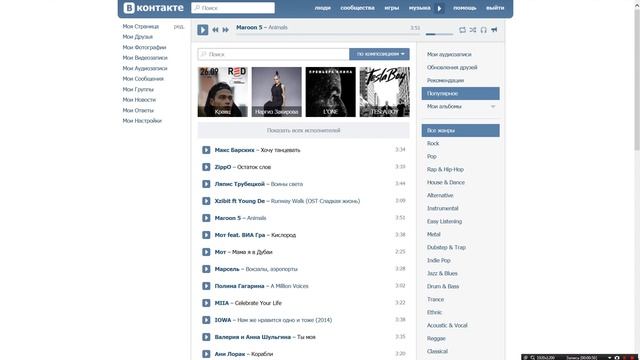The height and width of the screenshot is (360, 640).
Task: Click the audio search field above artists
Action: 273,54
